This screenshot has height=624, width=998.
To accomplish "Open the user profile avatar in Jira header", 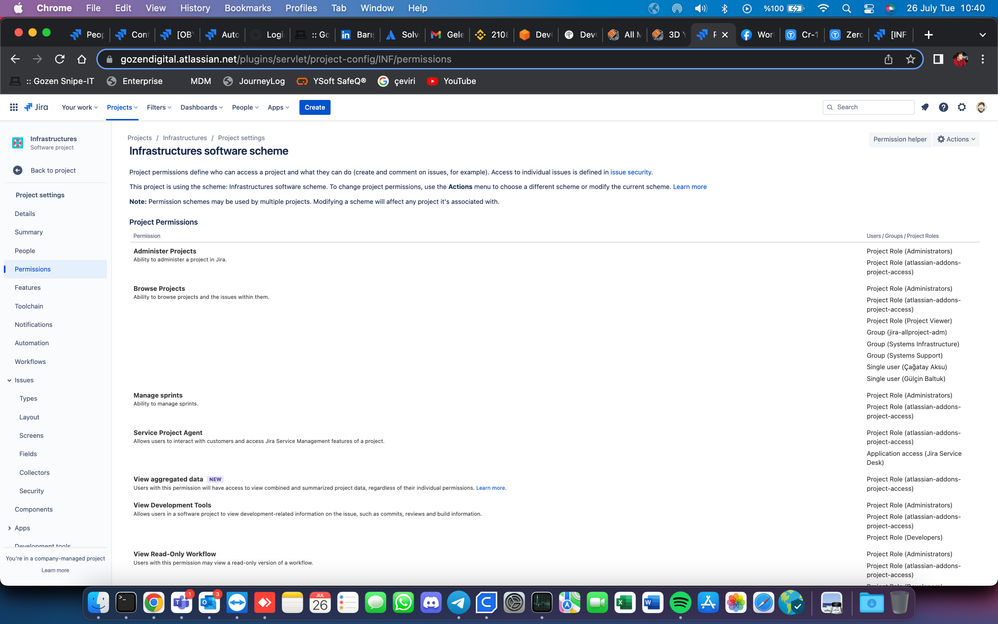I will tap(981, 107).
